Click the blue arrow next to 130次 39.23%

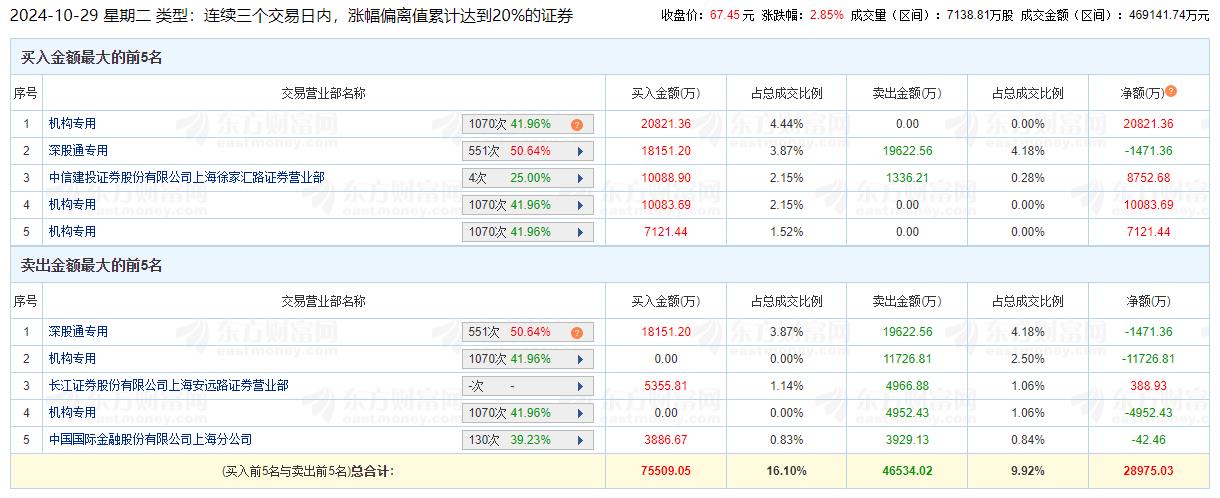click(x=580, y=440)
